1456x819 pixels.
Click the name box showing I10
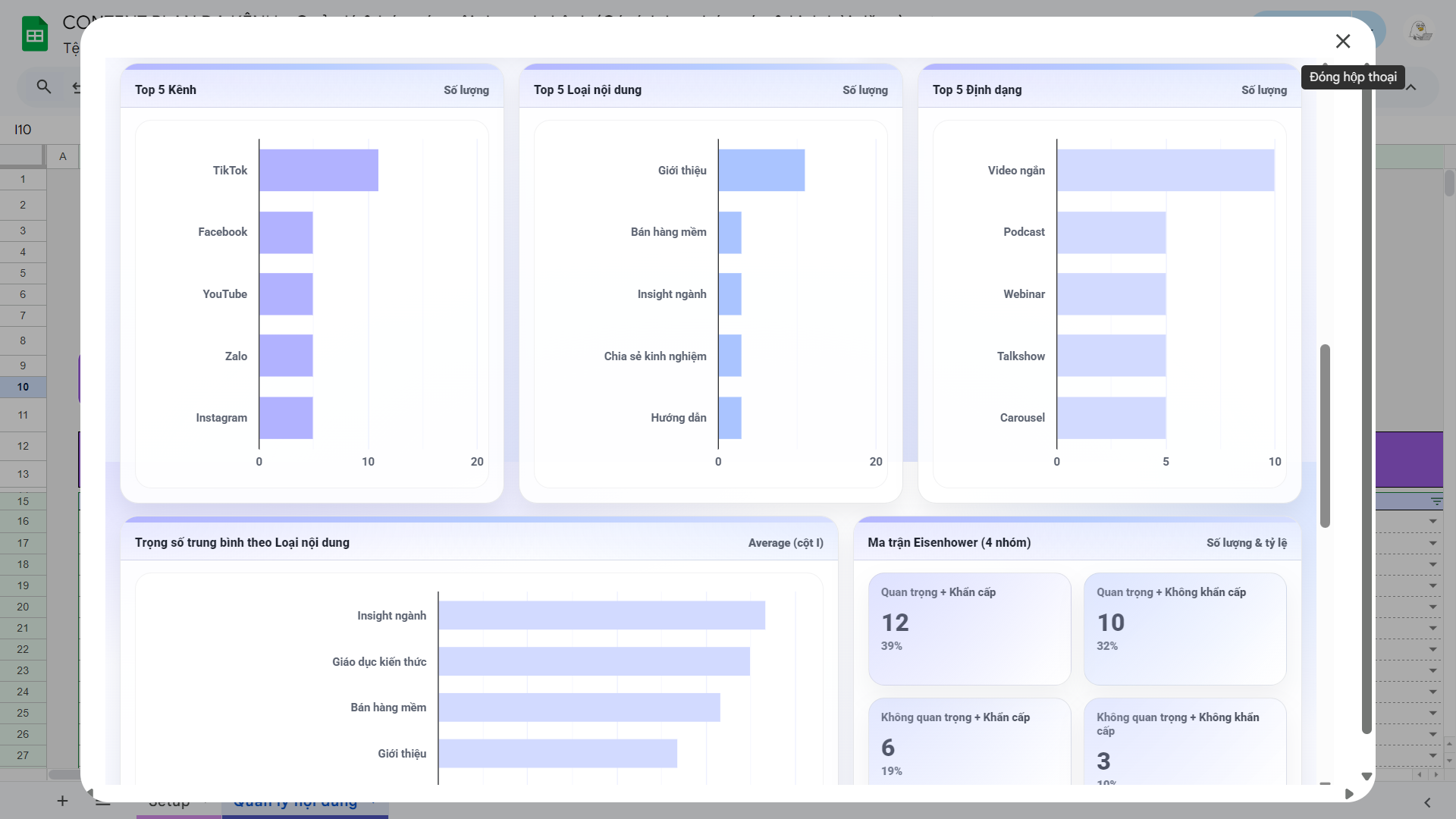(24, 130)
